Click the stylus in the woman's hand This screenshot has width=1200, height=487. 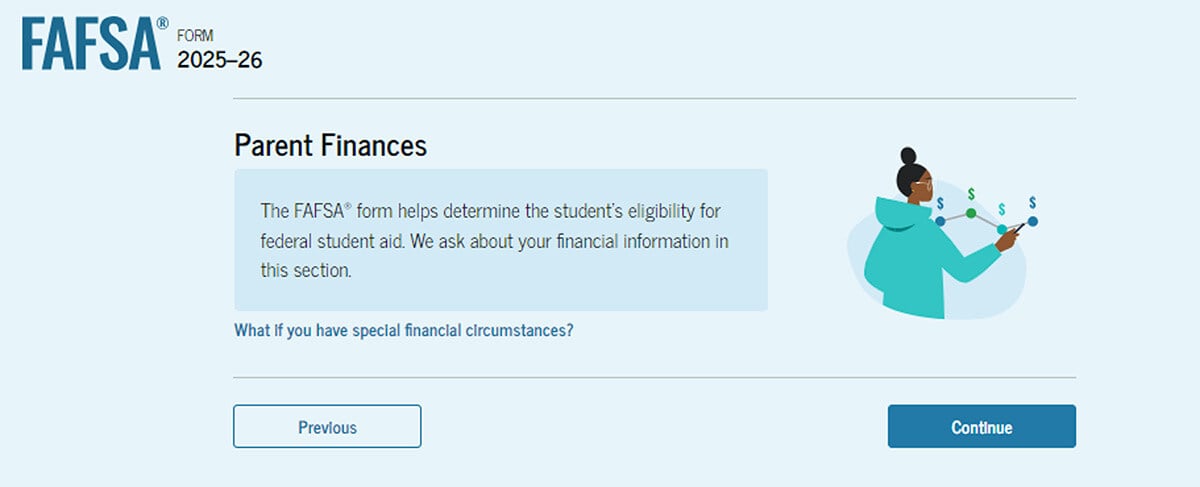pyautogui.click(x=1020, y=227)
